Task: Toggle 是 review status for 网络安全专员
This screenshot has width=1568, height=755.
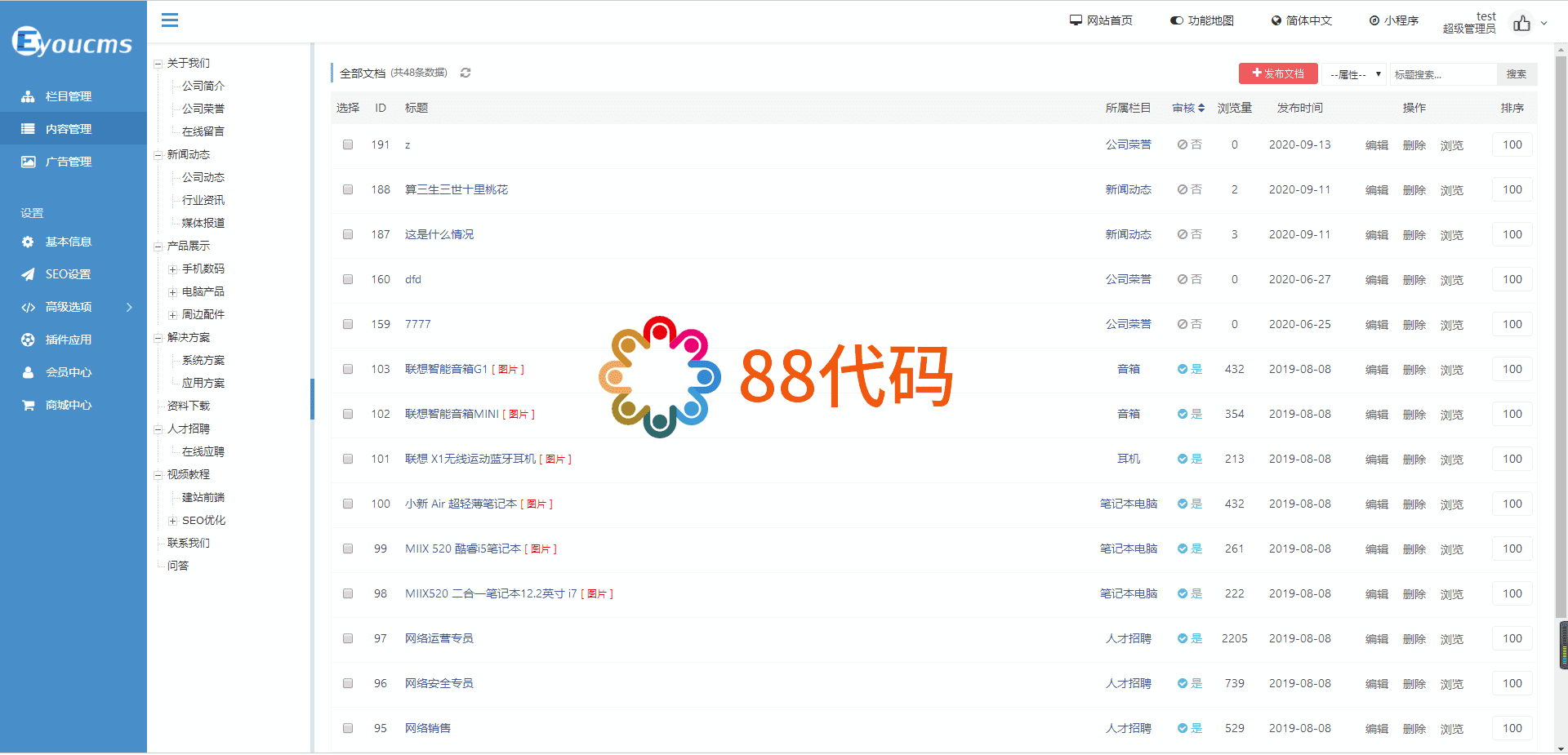Action: 1189,683
